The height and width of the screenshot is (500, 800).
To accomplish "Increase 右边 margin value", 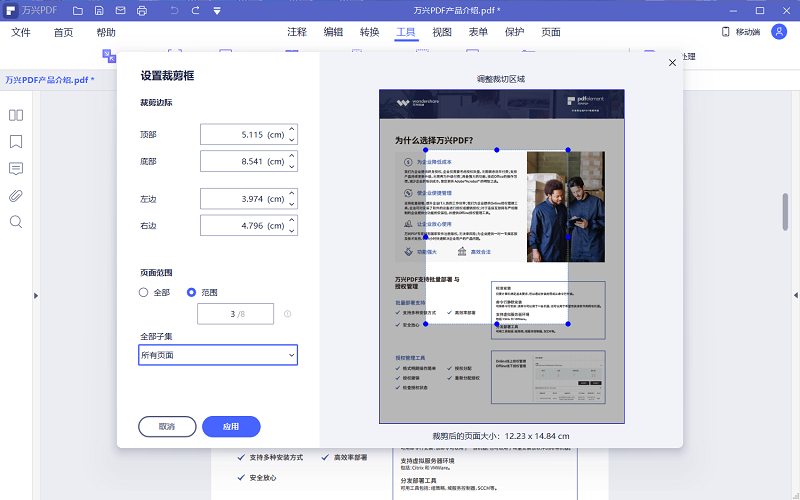I will pyautogui.click(x=291, y=220).
